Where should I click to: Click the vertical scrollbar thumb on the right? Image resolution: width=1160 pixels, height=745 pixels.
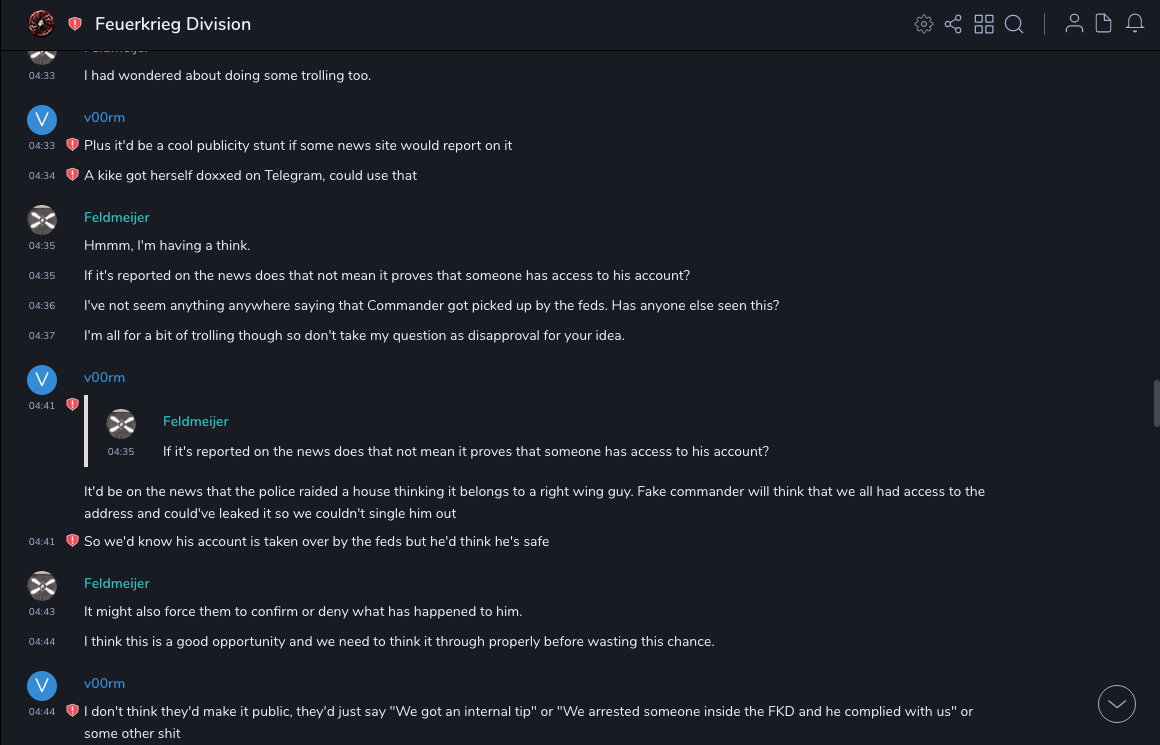coord(1156,403)
